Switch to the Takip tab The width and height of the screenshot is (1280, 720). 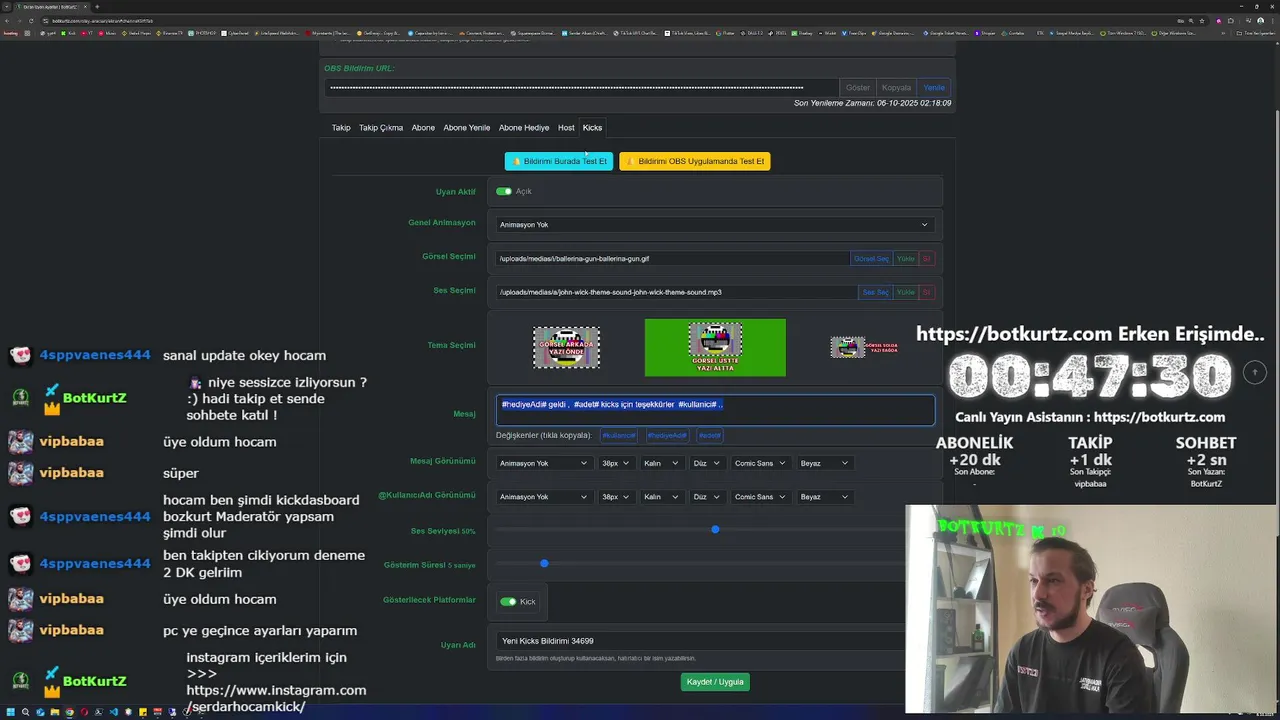[x=341, y=128]
